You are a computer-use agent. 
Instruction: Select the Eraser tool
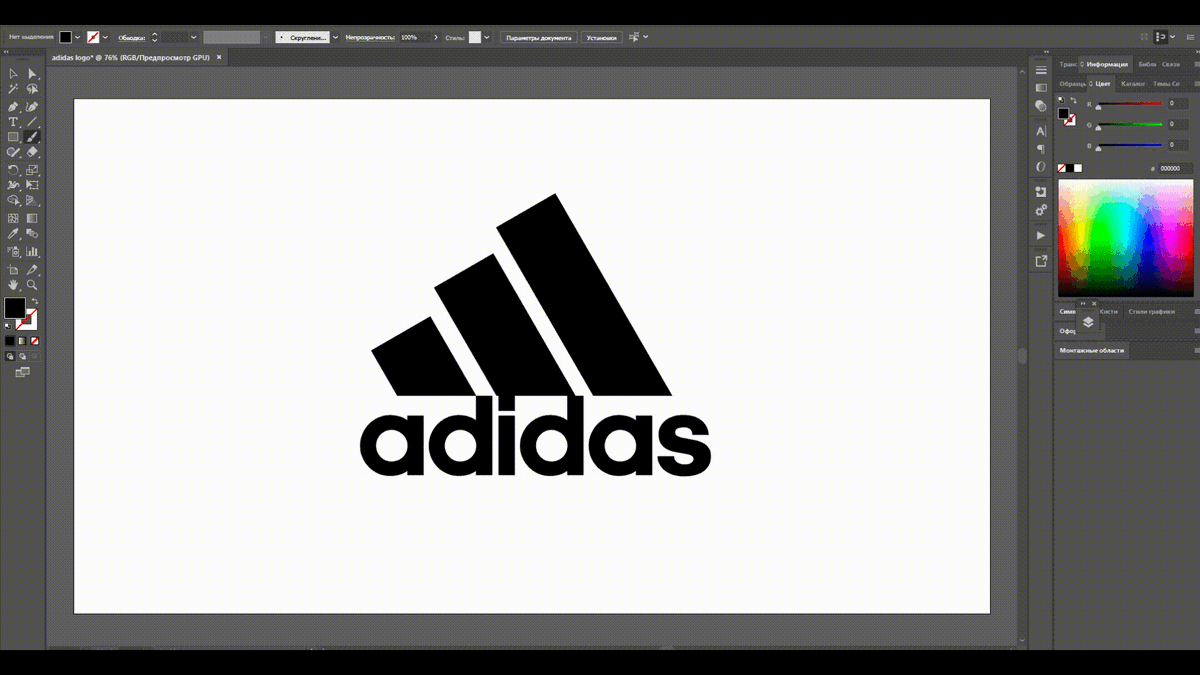click(32, 152)
